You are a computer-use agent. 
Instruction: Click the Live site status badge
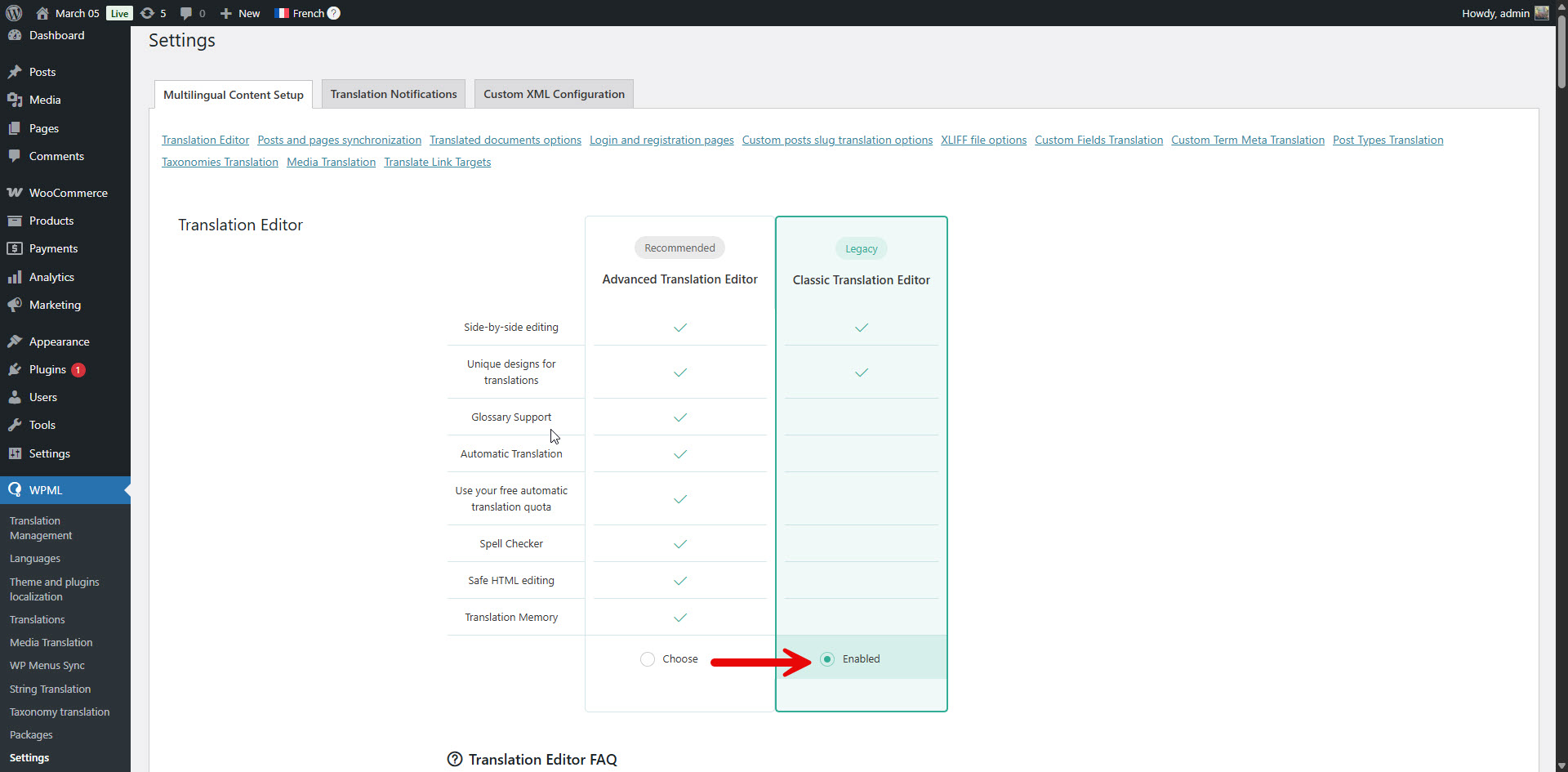pos(119,13)
